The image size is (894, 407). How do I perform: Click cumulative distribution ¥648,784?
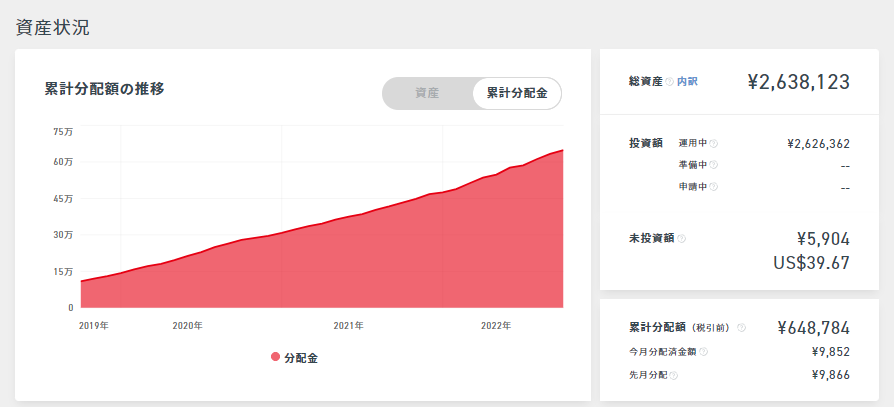[814, 328]
